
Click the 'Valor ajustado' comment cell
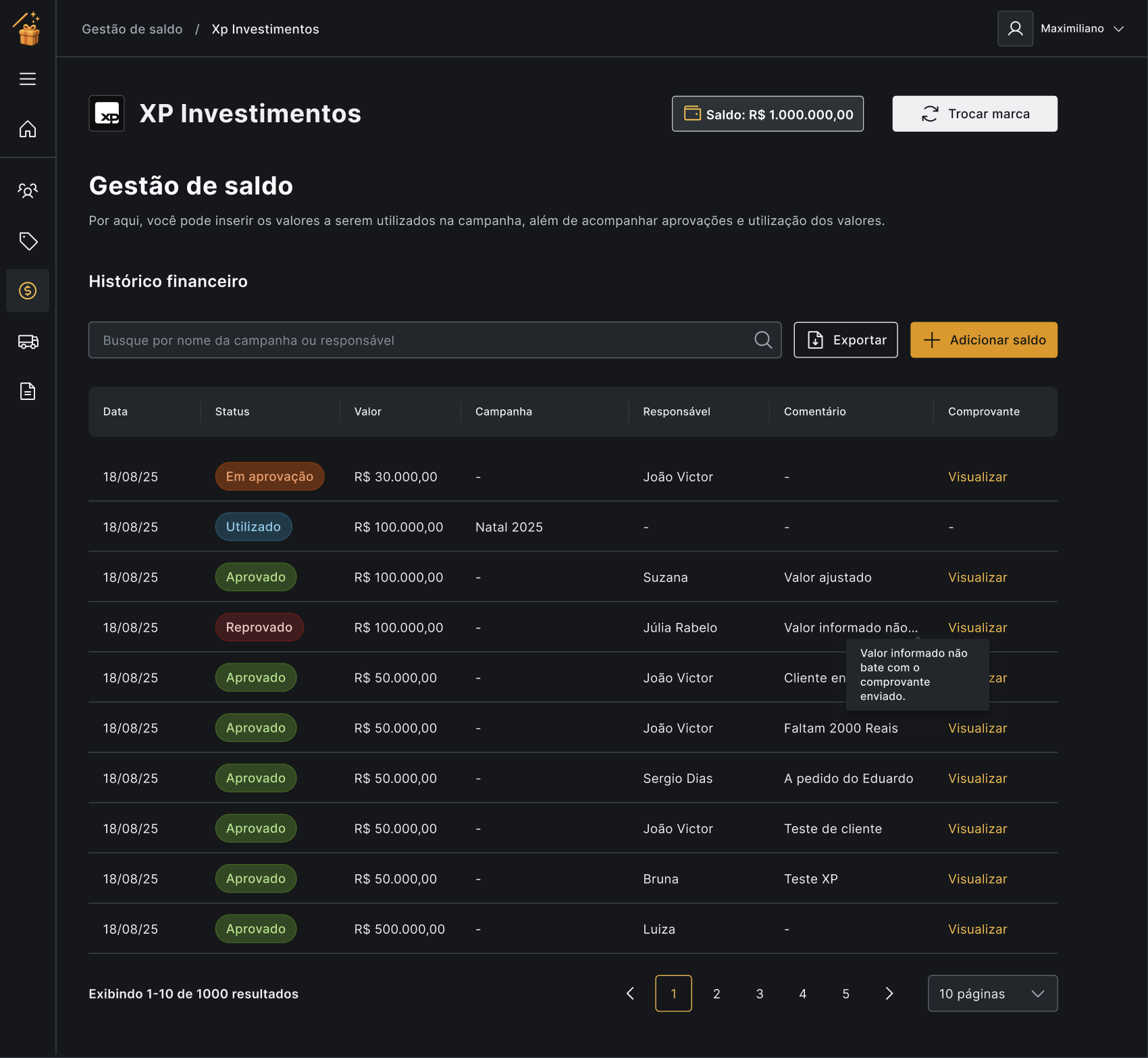click(828, 577)
